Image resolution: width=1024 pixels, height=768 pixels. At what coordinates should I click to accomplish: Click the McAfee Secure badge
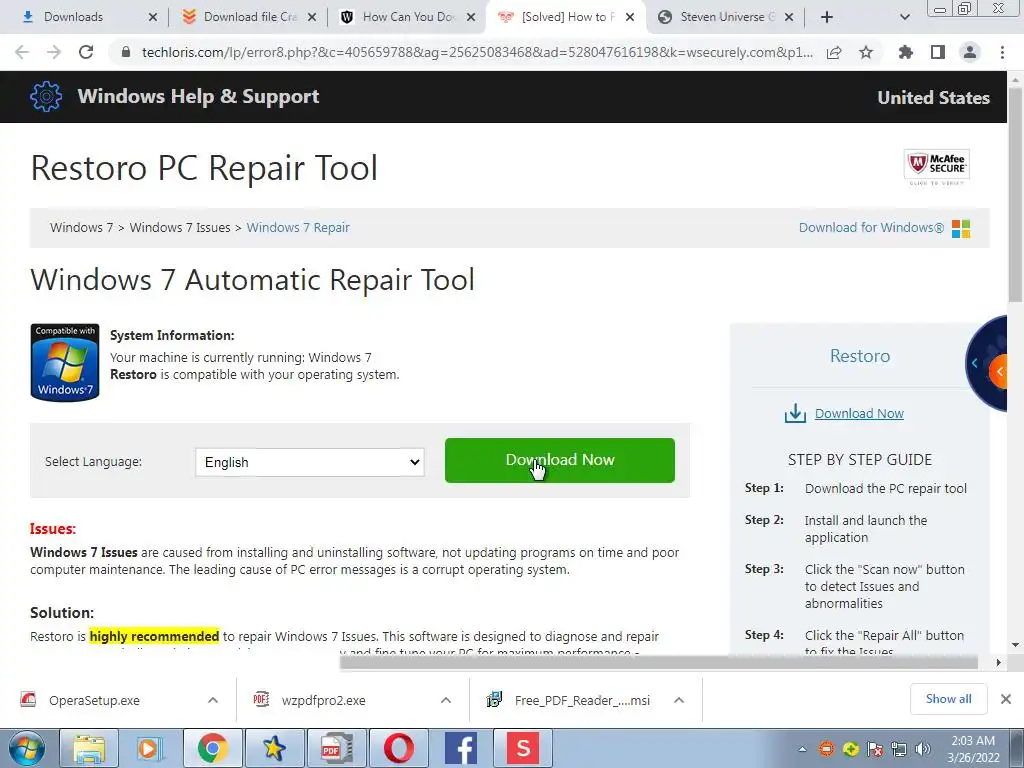[x=936, y=167]
